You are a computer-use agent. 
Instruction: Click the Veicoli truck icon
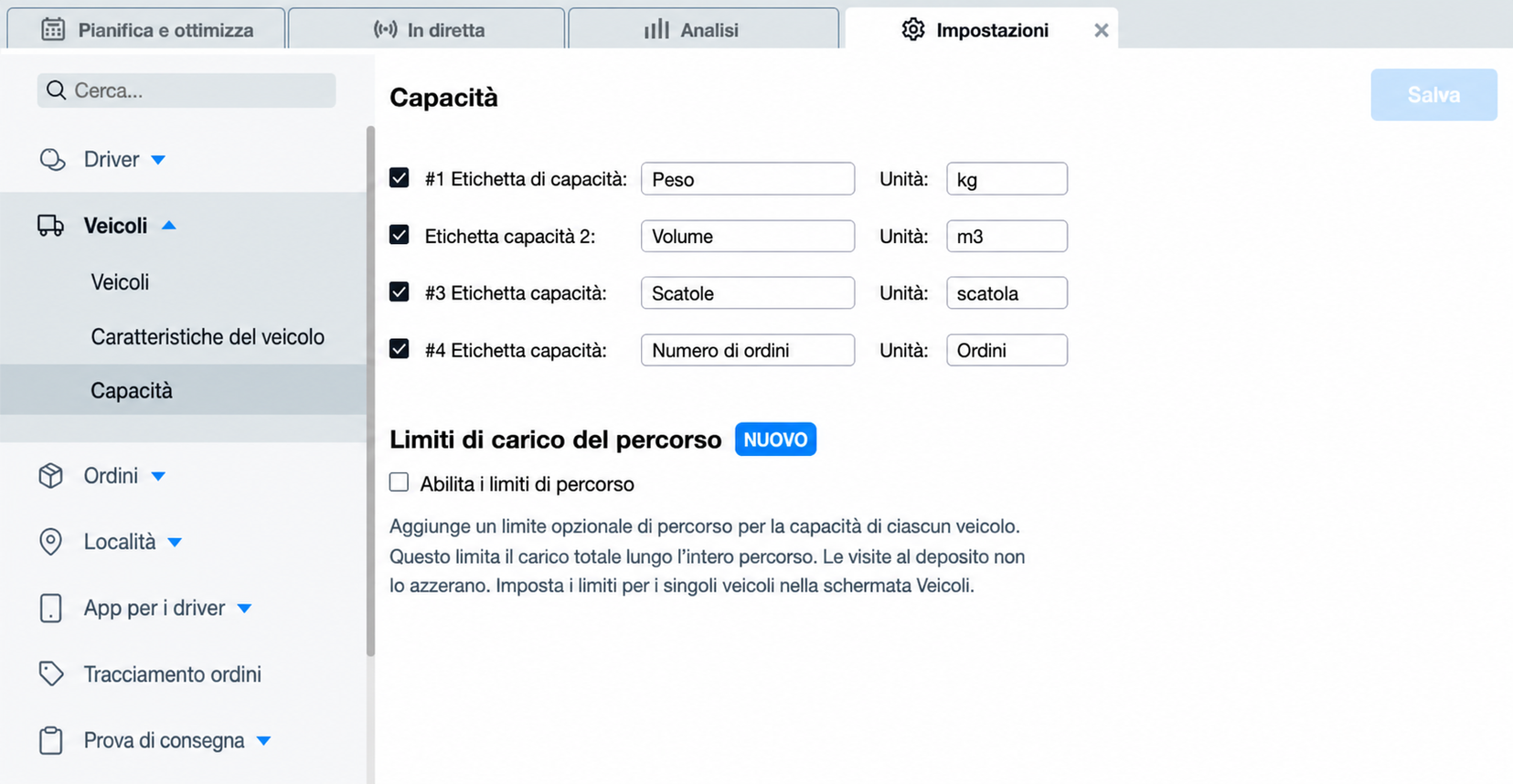pyautogui.click(x=50, y=226)
